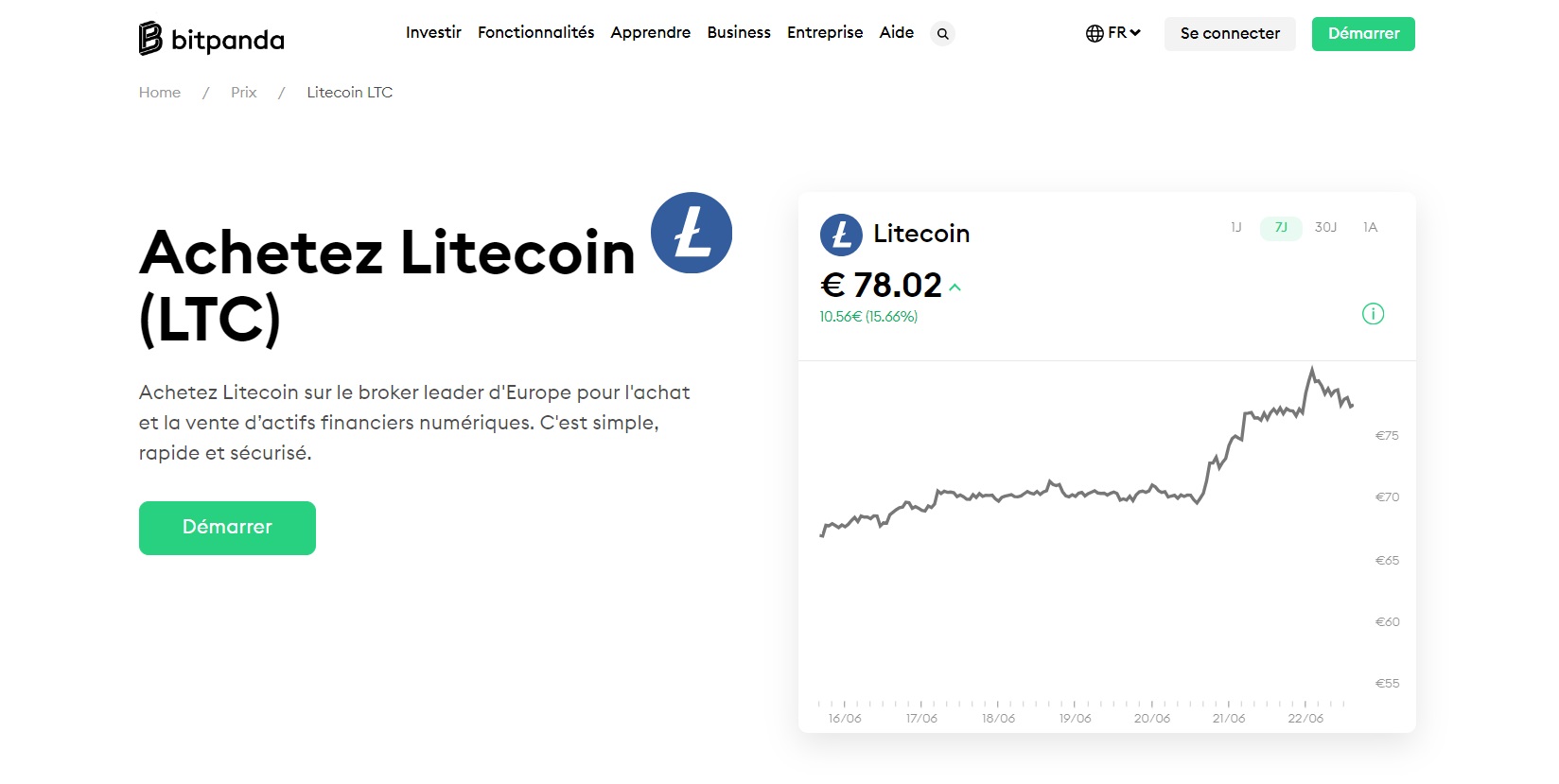This screenshot has width=1559, height=784.
Task: Click the Démarrer button in the hero section
Action: click(x=226, y=527)
